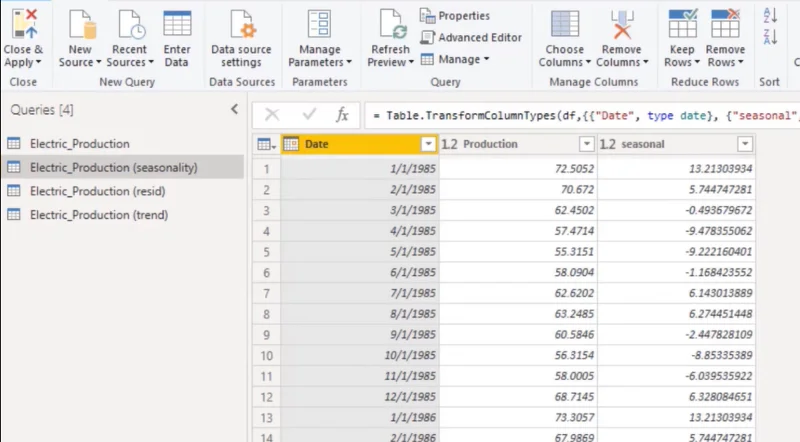Expand the Choose Columns dropdown arrow

tap(588, 63)
